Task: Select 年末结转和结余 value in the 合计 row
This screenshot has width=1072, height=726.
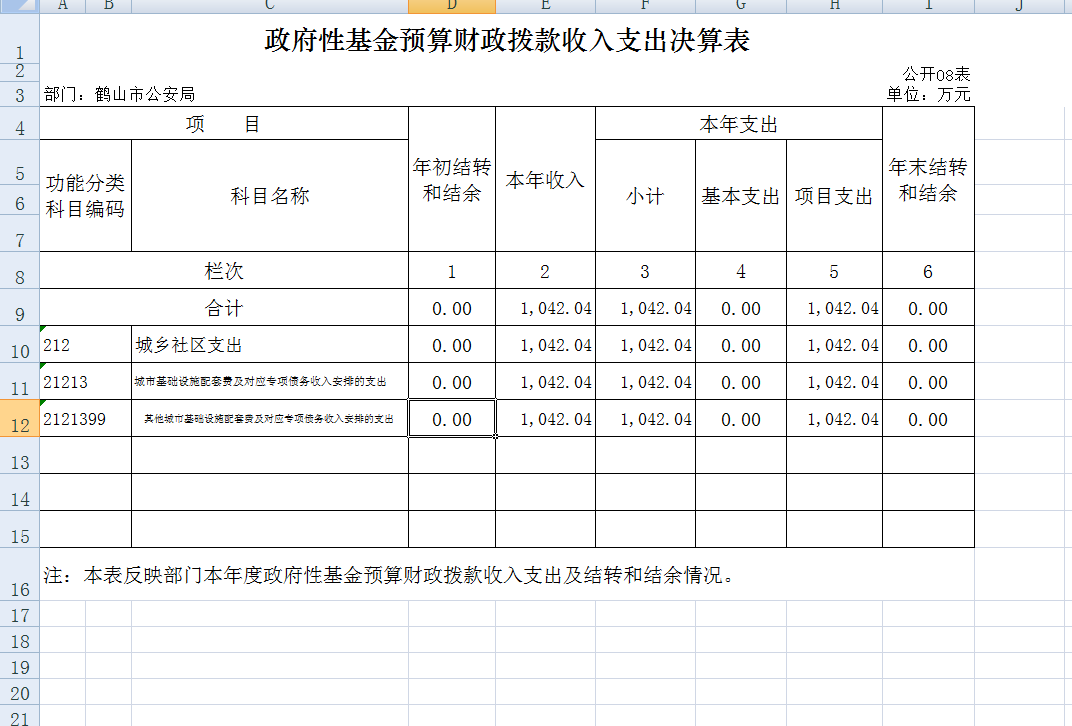Action: [928, 308]
